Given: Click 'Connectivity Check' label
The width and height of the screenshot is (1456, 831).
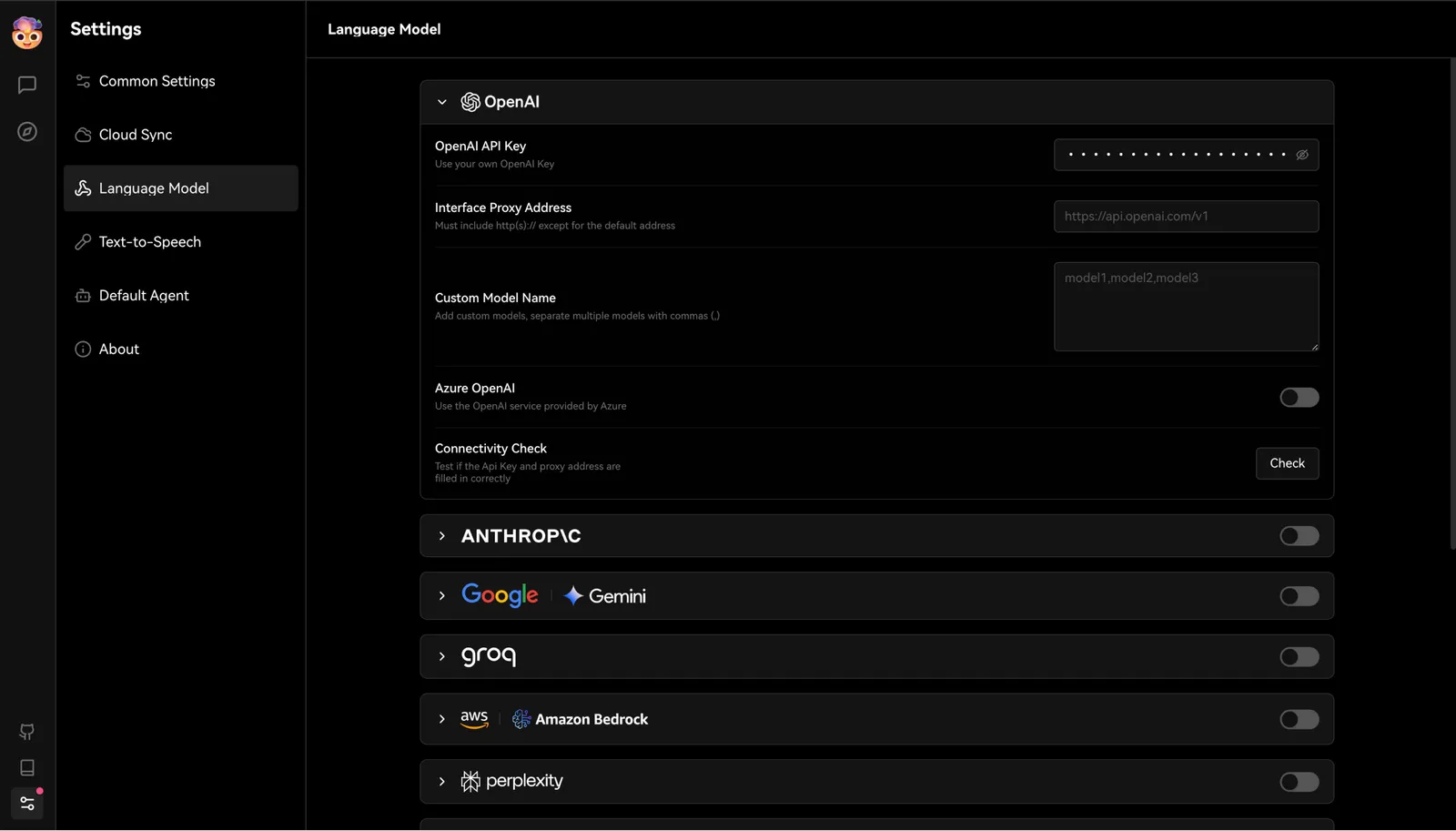Looking at the screenshot, I should point(490,449).
